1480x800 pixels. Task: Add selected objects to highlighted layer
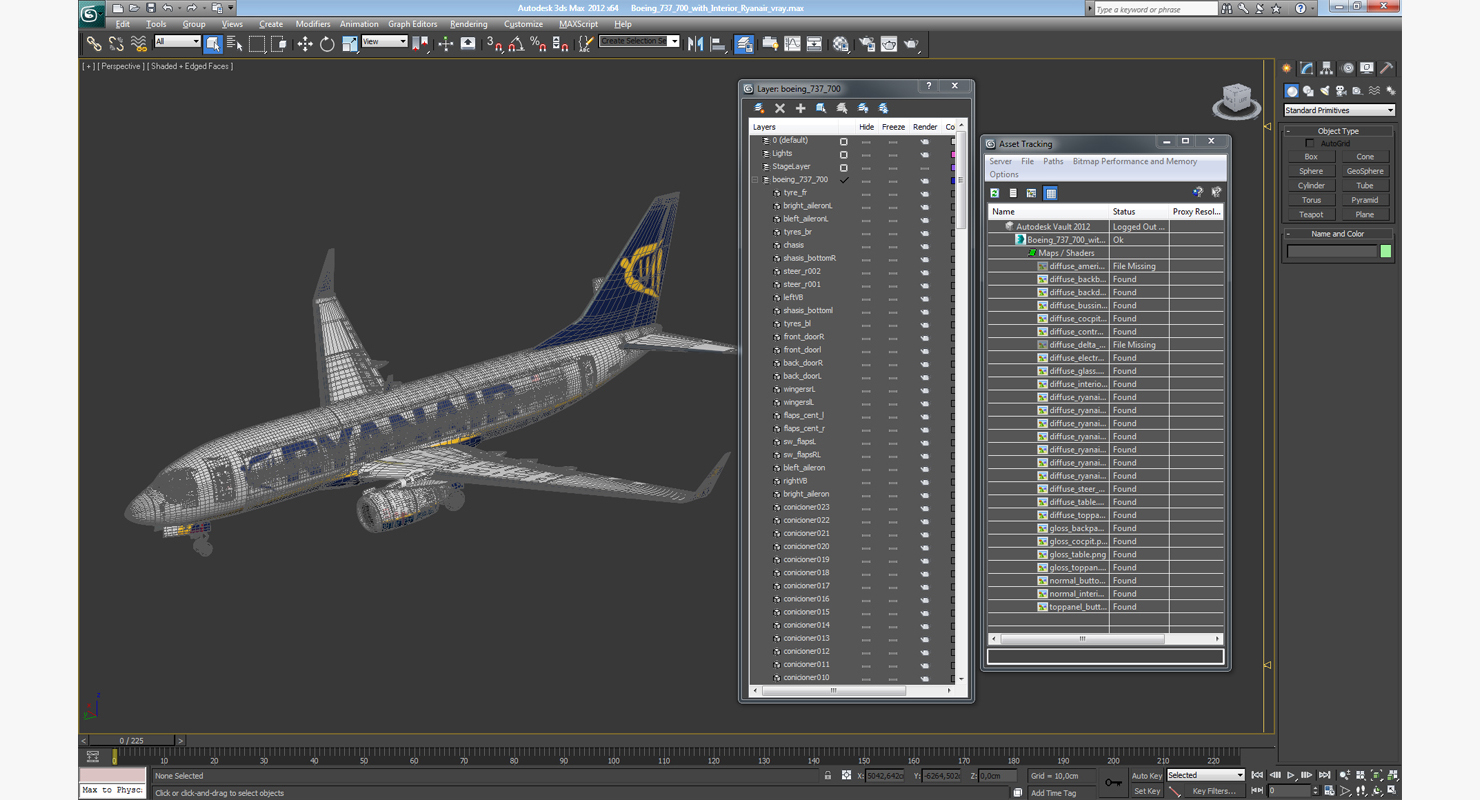[800, 108]
